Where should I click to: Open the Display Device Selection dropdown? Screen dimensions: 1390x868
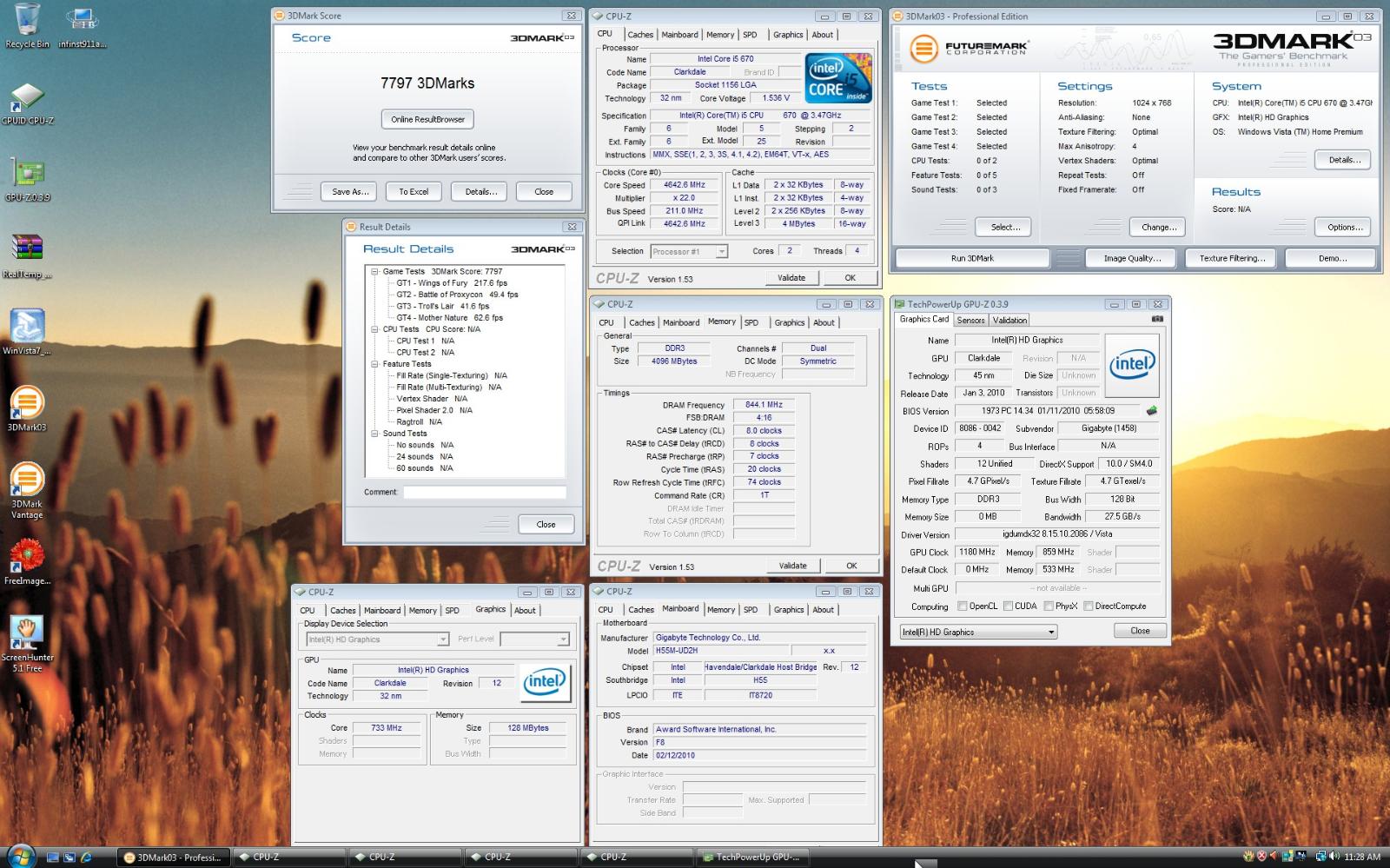coord(377,639)
